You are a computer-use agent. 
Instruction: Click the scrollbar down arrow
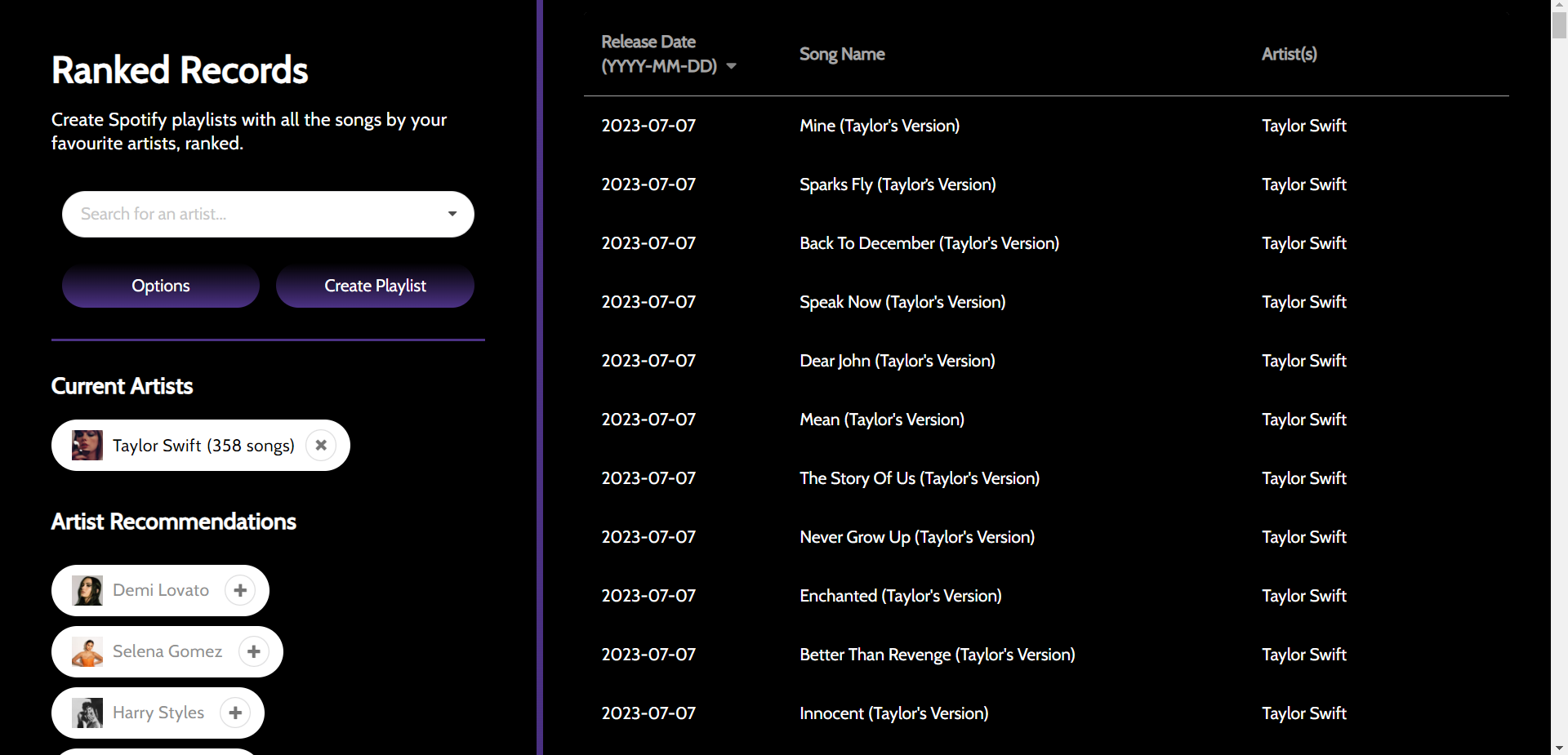click(1559, 747)
